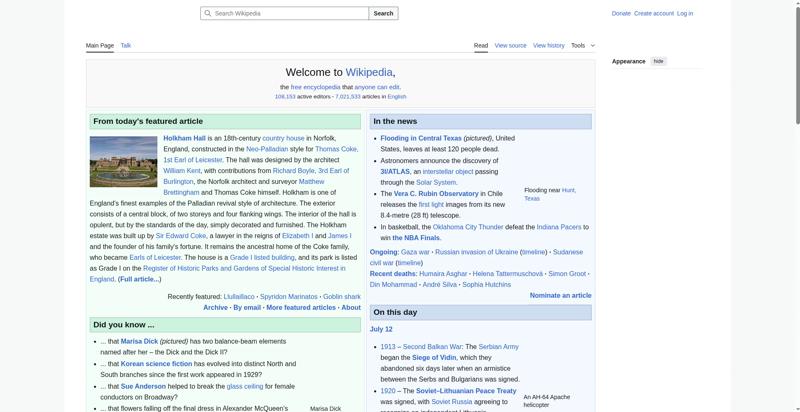The width and height of the screenshot is (800, 412).
Task: Click the By email link
Action: 247,307
